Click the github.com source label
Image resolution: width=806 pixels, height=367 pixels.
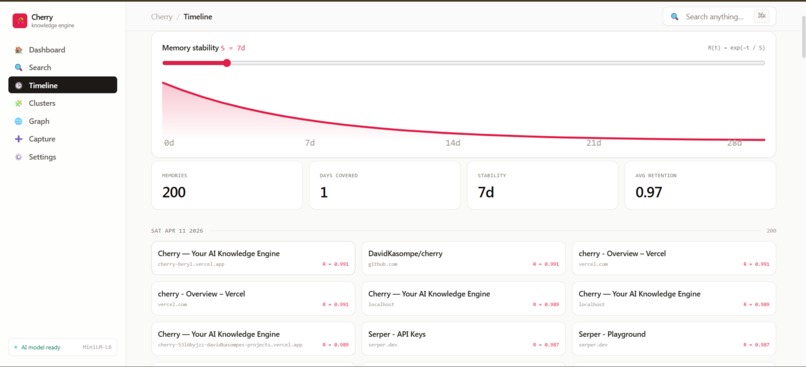pos(382,264)
